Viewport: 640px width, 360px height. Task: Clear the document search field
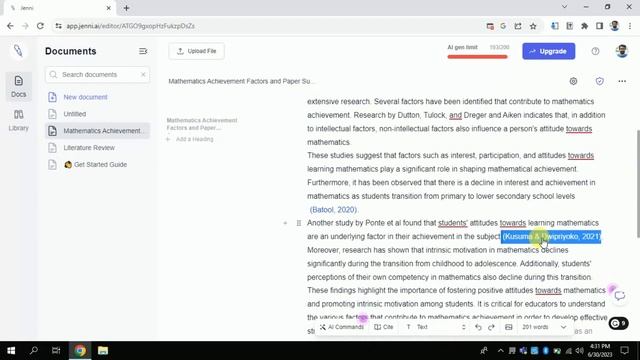tap(143, 75)
